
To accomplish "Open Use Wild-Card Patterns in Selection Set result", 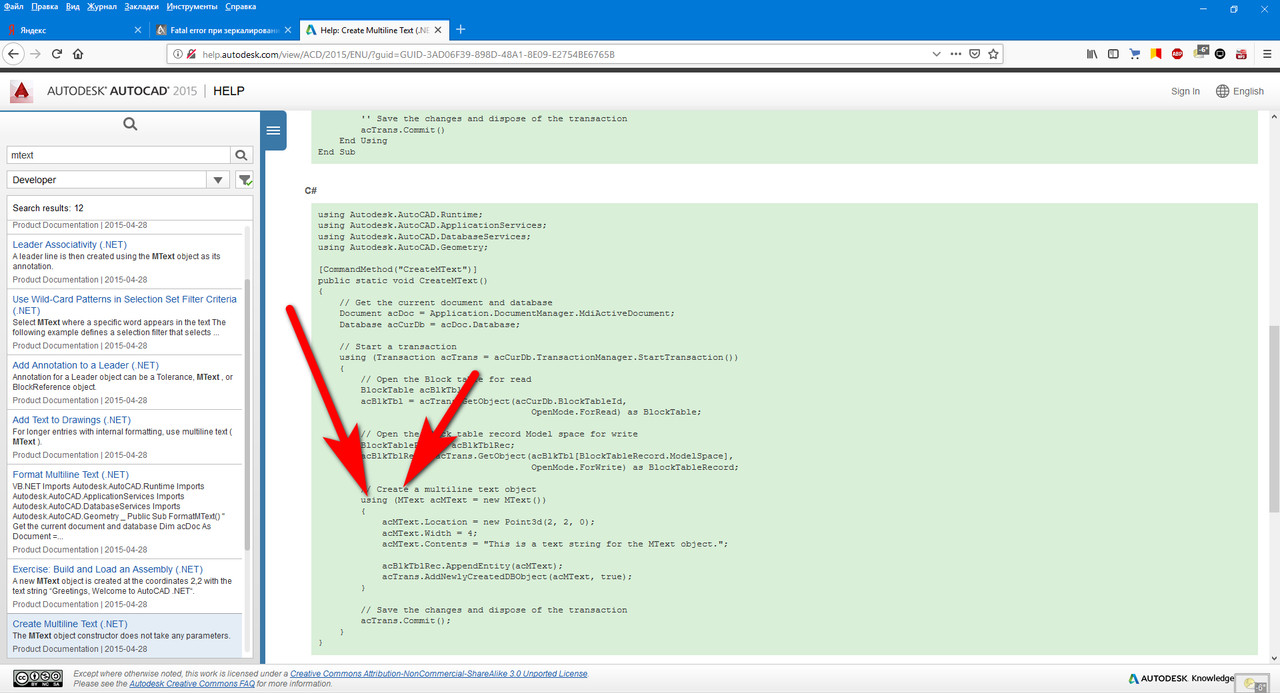I will (x=125, y=305).
